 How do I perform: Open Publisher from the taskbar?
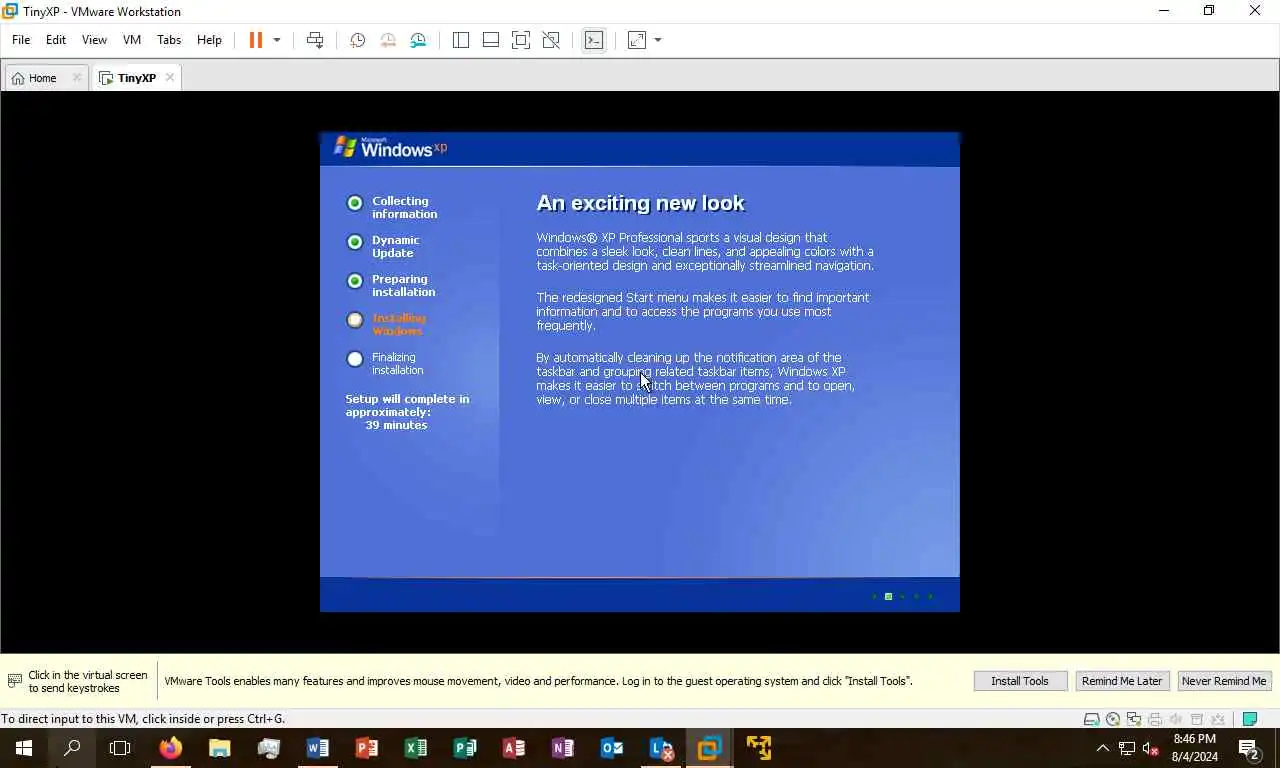point(465,748)
